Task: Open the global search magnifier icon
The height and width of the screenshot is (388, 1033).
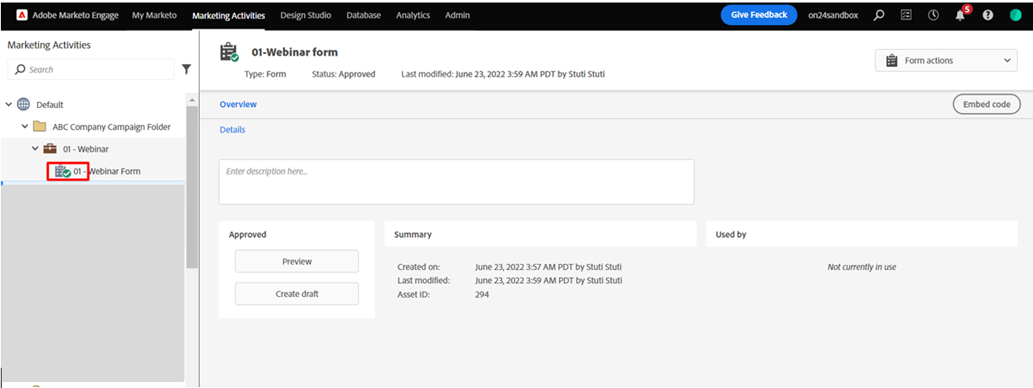Action: coord(879,15)
